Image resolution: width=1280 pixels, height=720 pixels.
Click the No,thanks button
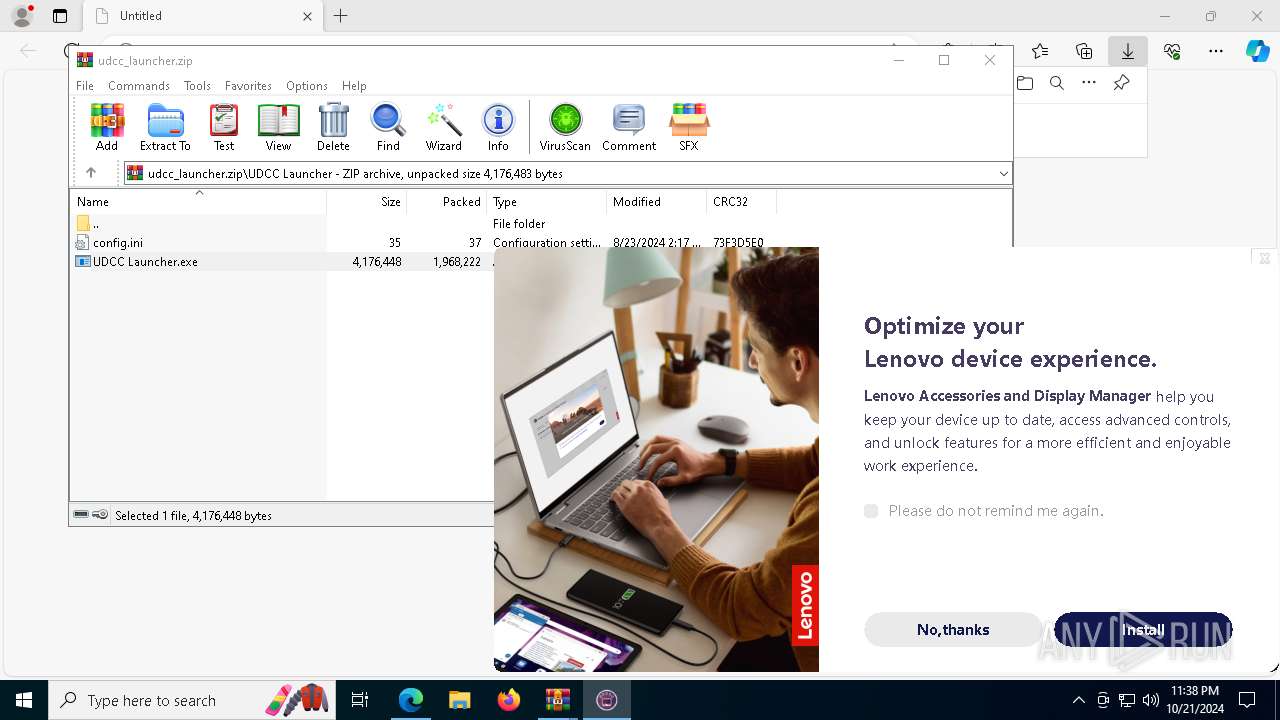(953, 630)
